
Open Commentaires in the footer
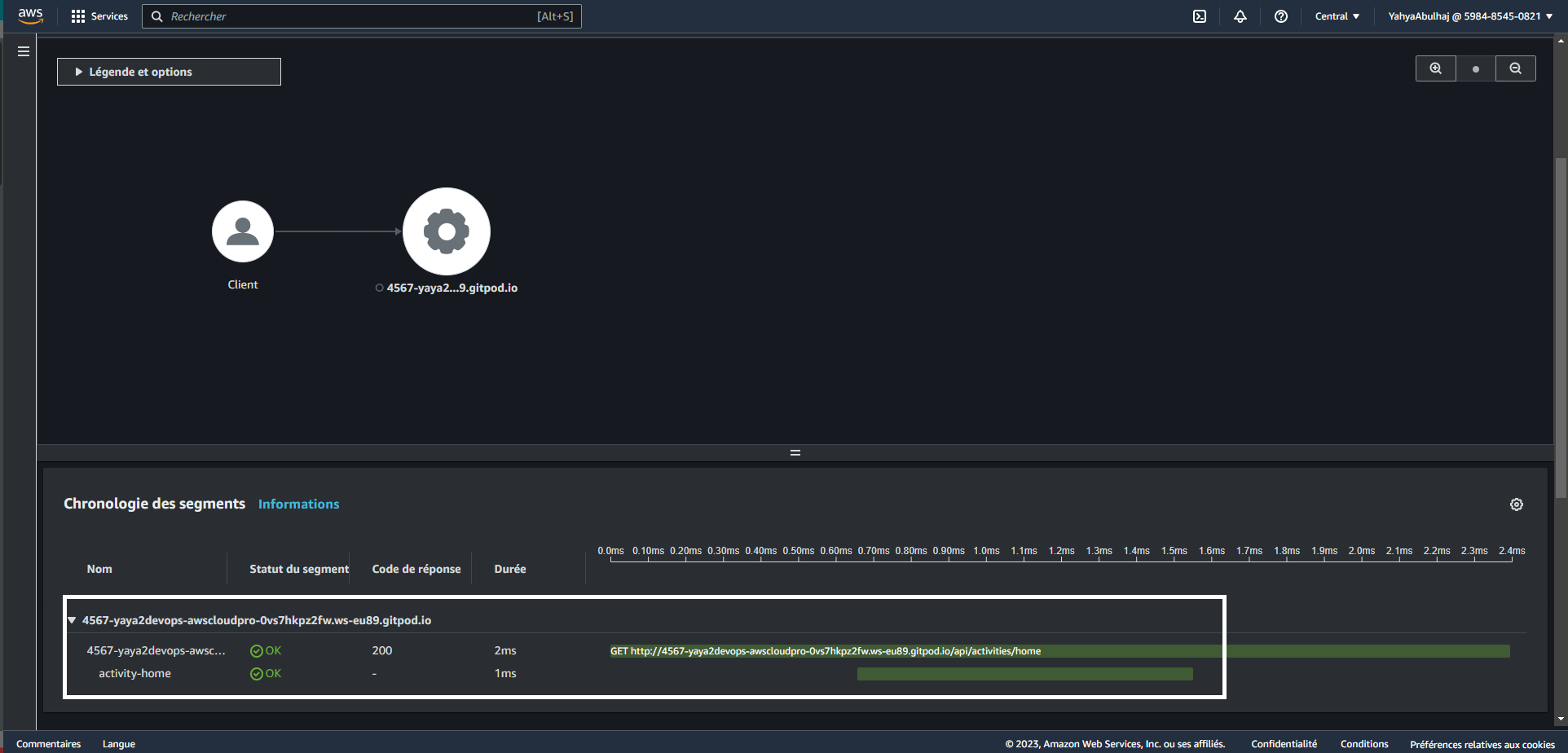(49, 744)
